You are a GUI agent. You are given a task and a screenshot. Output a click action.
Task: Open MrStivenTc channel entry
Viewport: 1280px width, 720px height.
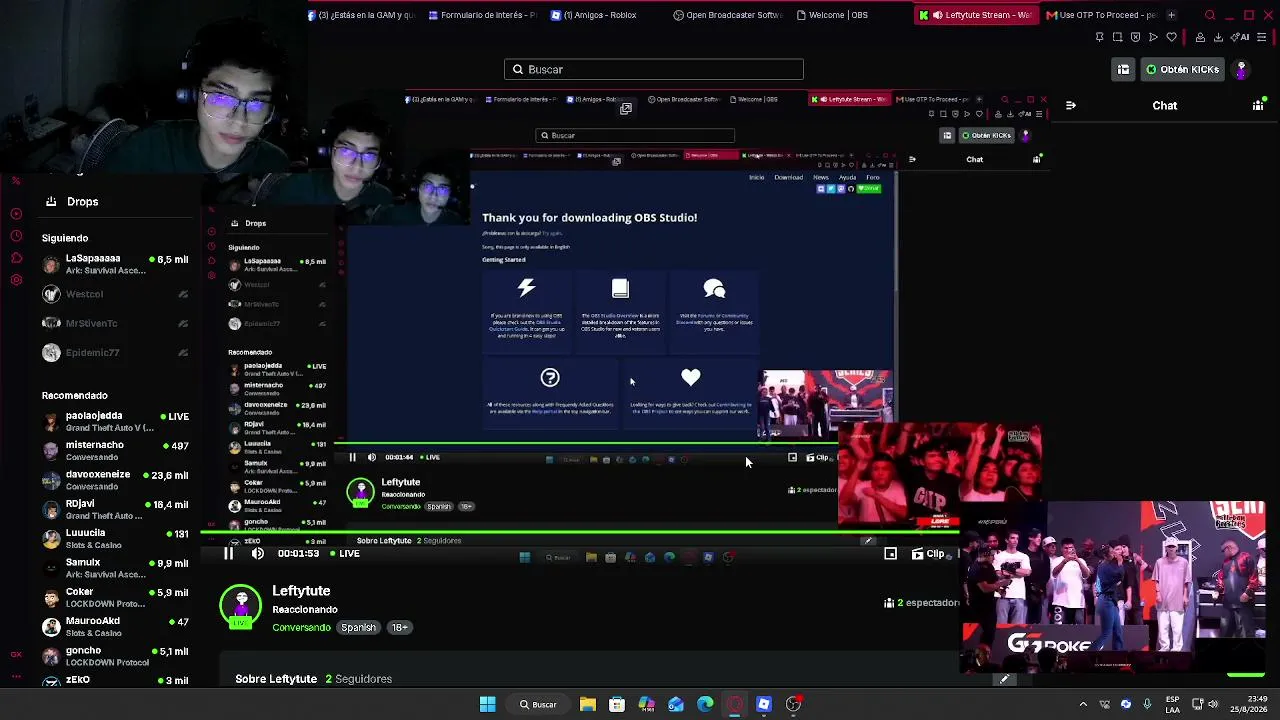click(x=115, y=323)
